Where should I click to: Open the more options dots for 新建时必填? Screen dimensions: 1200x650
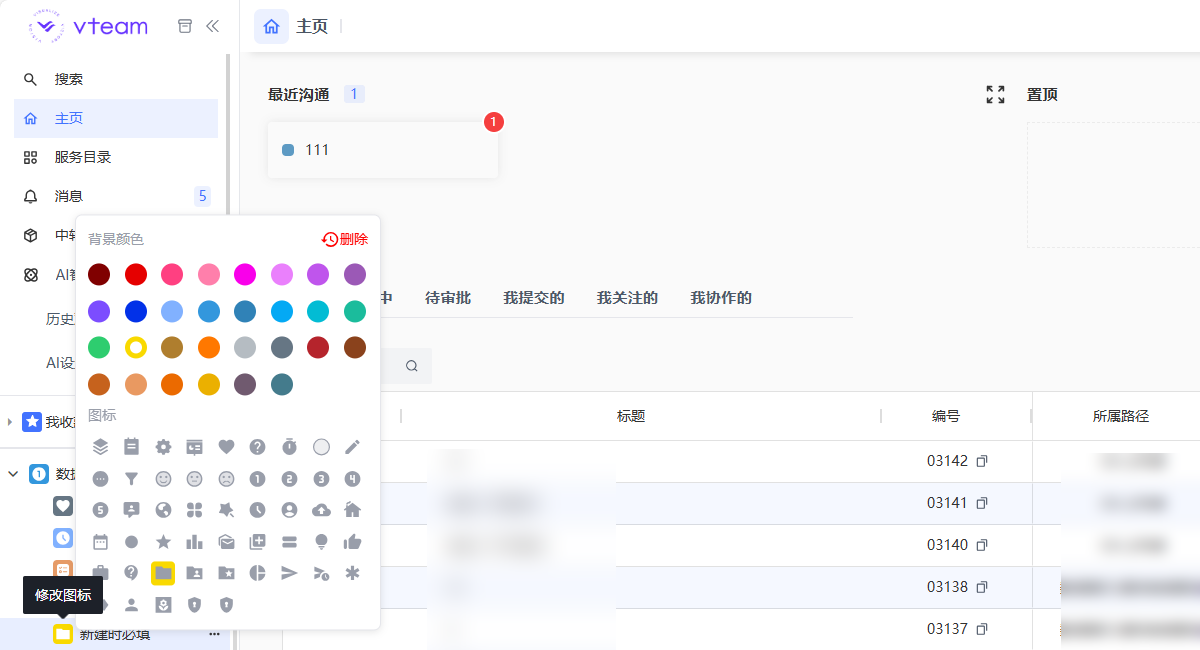click(x=214, y=634)
